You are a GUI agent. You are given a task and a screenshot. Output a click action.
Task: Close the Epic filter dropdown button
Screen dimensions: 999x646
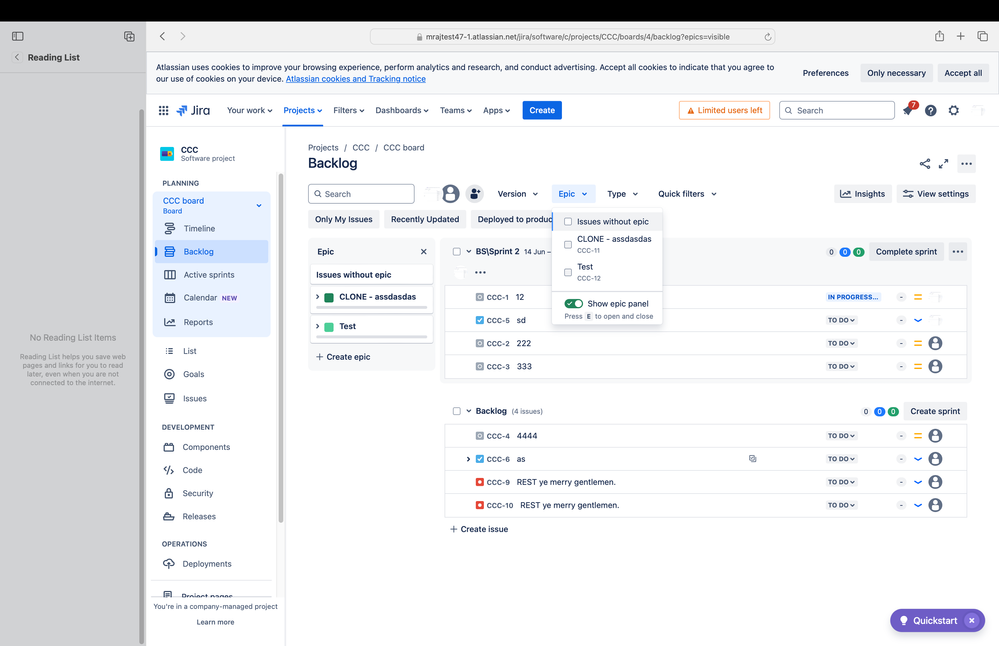(x=573, y=194)
